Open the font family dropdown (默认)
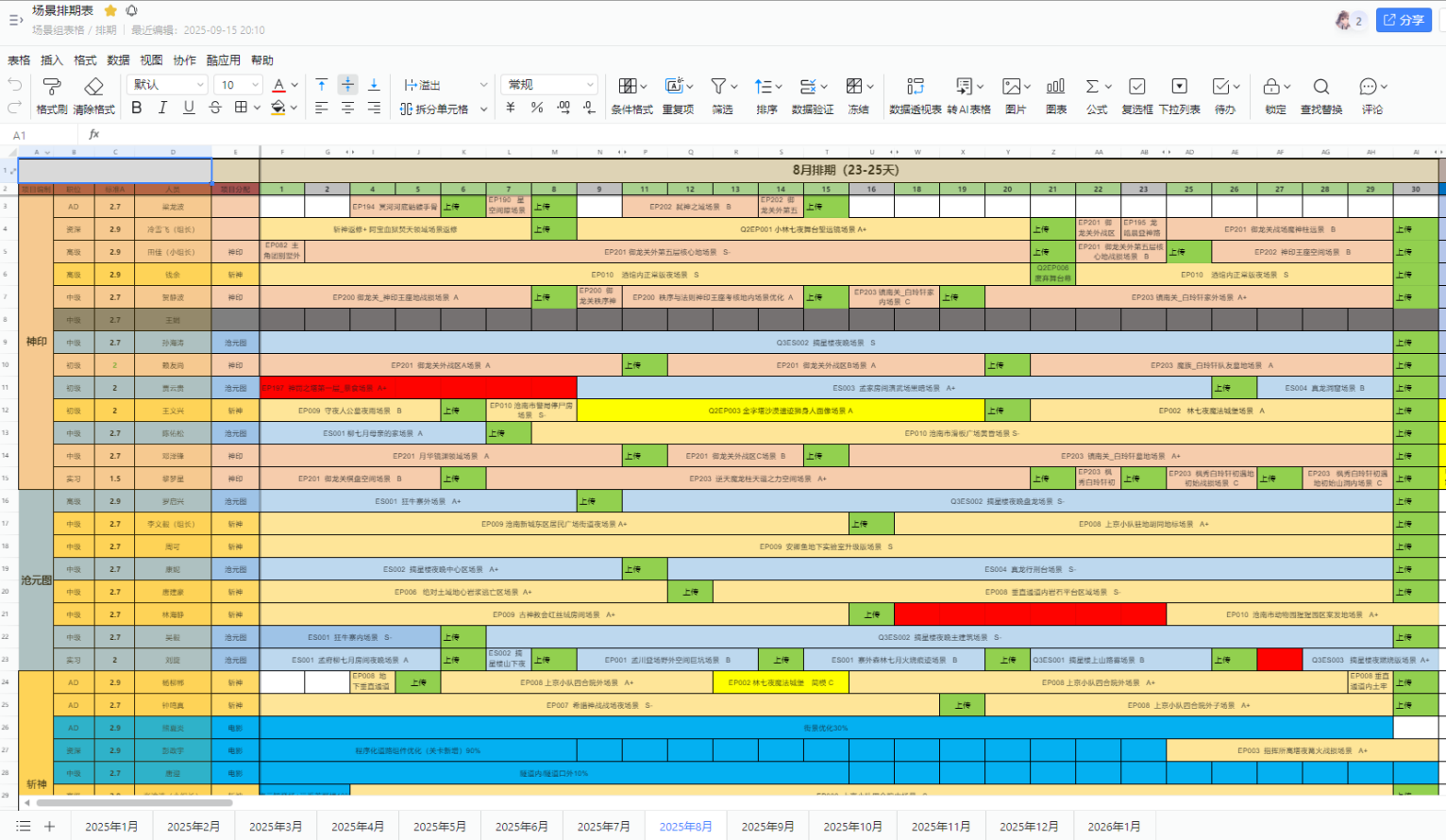Viewport: 1446px width, 840px height. 168,85
